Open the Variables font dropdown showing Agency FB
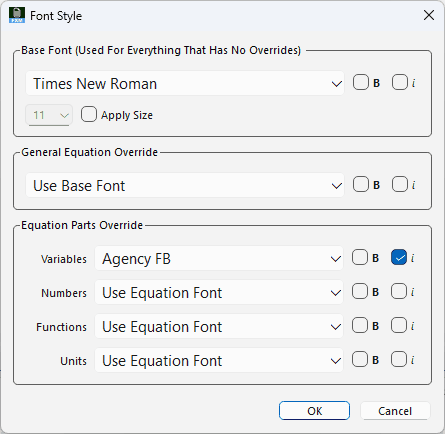Screen dimensions: 445x434 pos(219,259)
